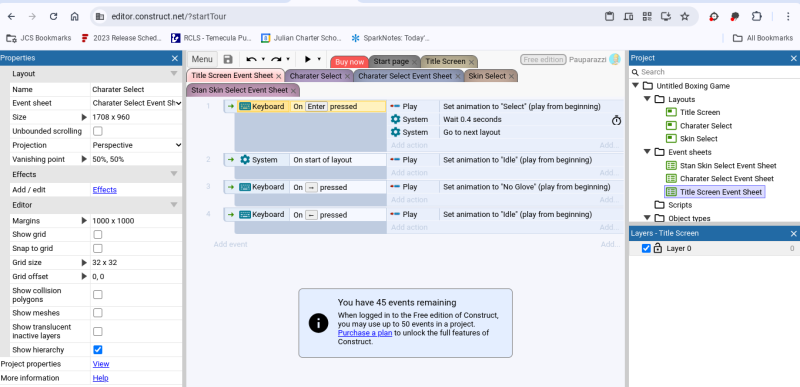Screen dimensions: 800x387
Task: Click the Layer 0 lock icon
Action: (657, 248)
